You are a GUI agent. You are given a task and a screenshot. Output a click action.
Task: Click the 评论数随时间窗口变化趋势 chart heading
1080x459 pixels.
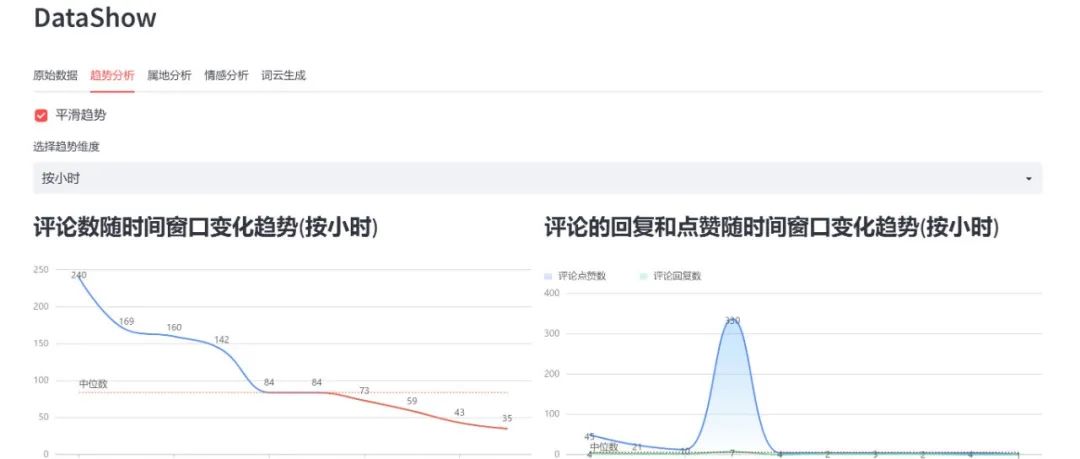click(x=205, y=228)
